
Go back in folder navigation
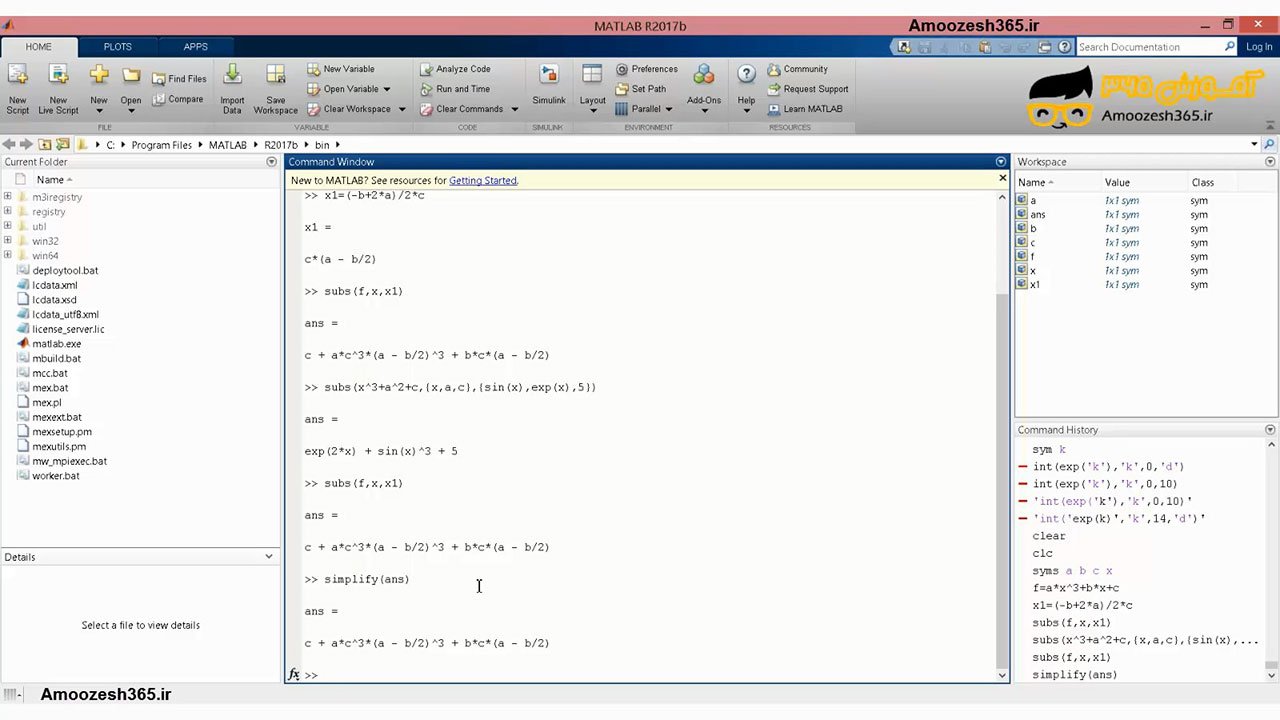point(9,145)
